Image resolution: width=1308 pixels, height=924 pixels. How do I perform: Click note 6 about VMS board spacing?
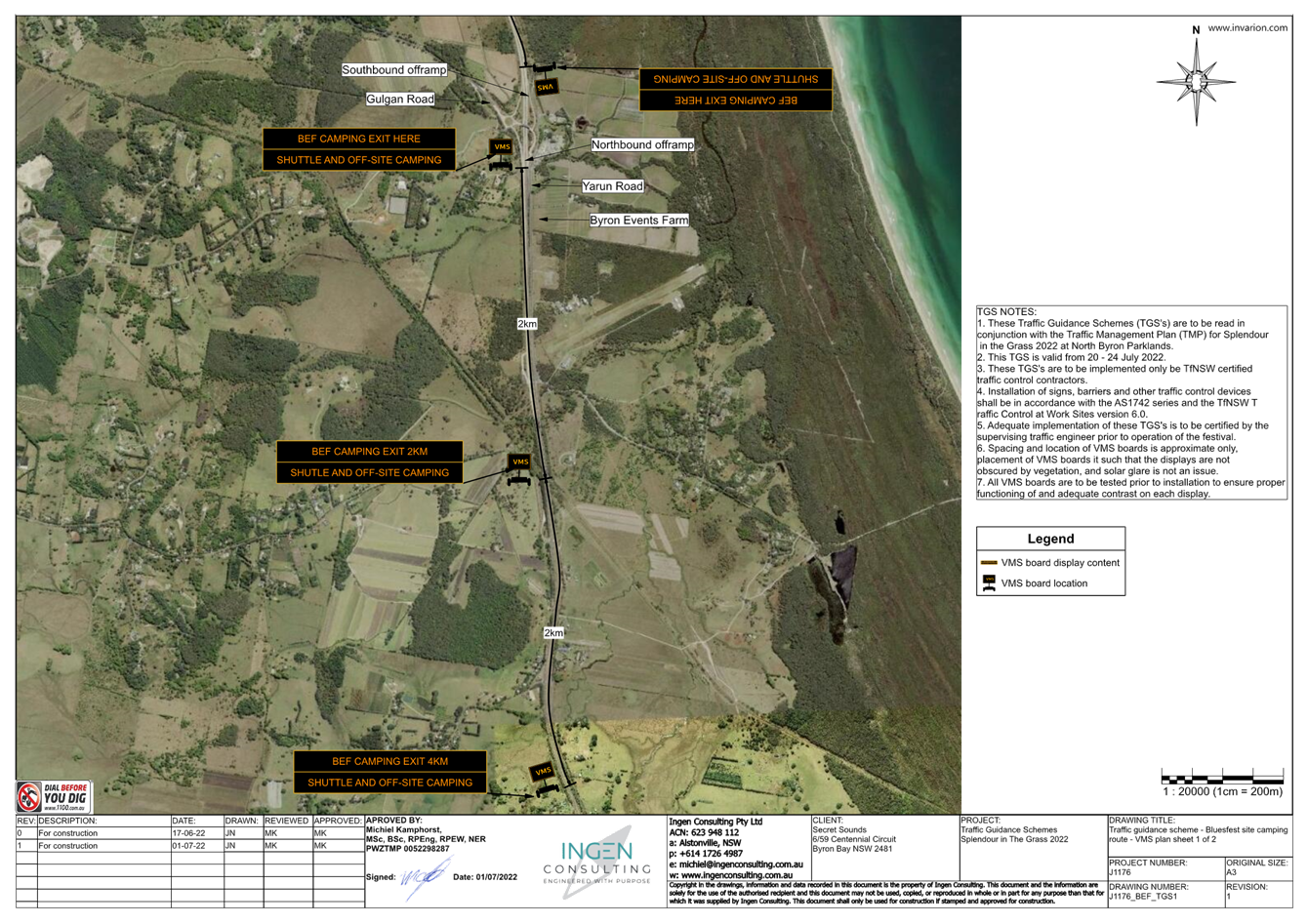1108,460
